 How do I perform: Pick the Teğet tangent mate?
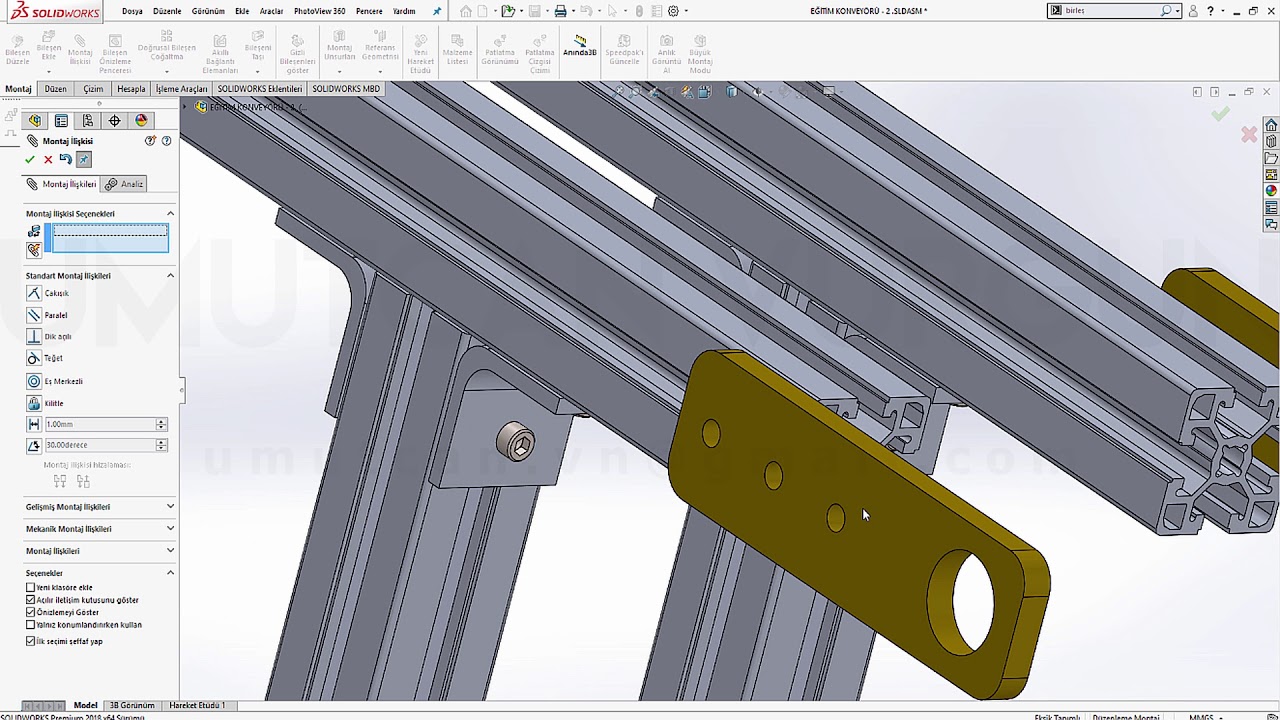coord(34,358)
